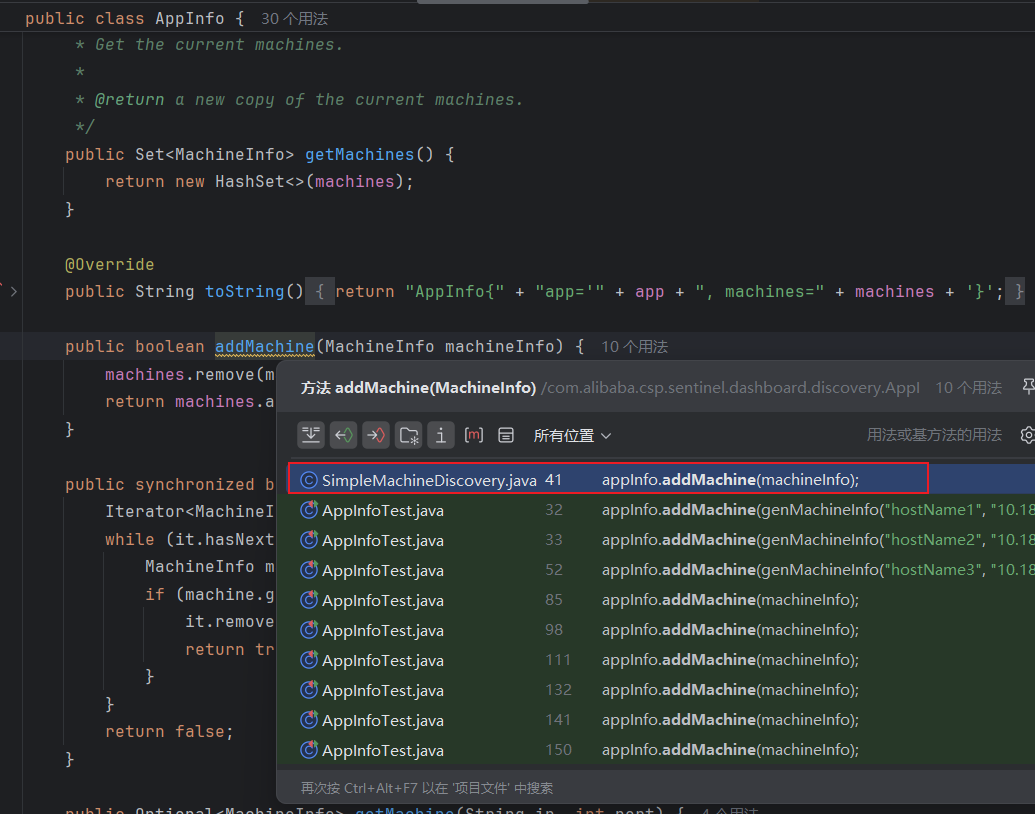1035x814 pixels.
Task: Click the addMachine method name in editor
Action: pos(264,347)
